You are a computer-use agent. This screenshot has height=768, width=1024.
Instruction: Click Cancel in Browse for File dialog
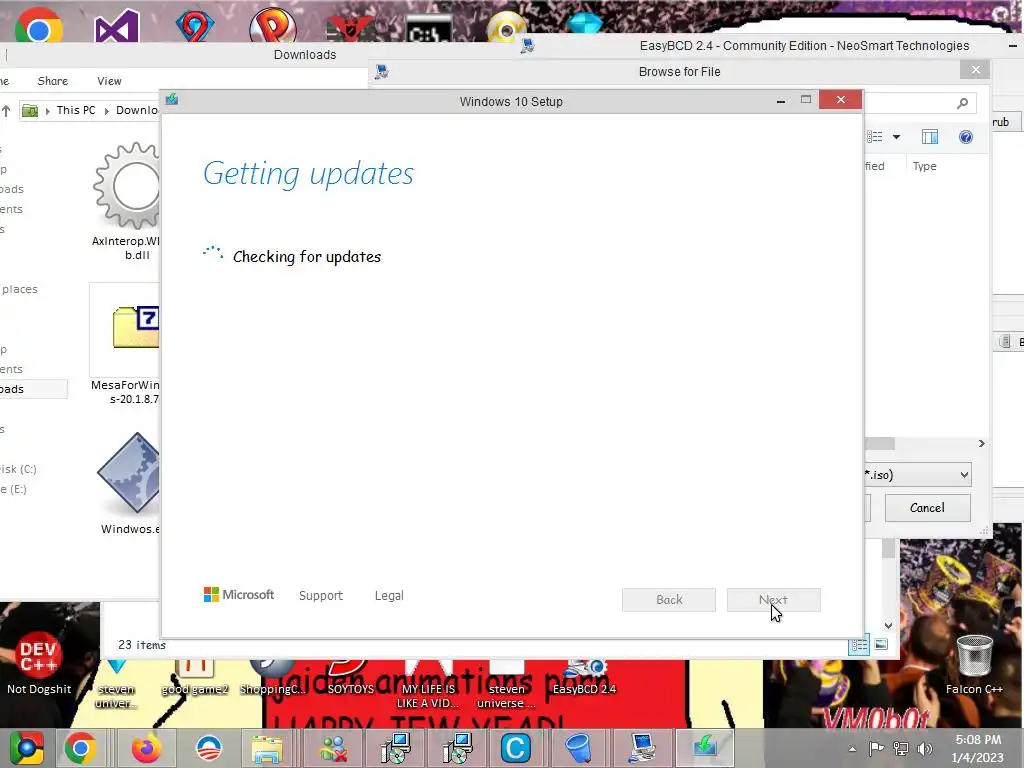pyautogui.click(x=927, y=507)
